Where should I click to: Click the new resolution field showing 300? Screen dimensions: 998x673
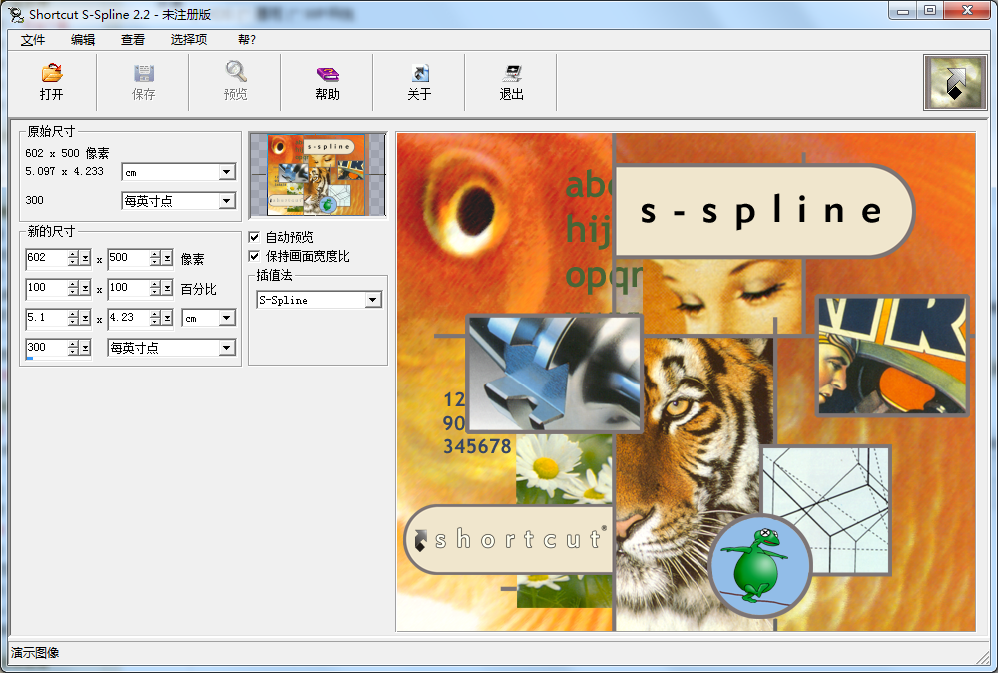[x=46, y=348]
